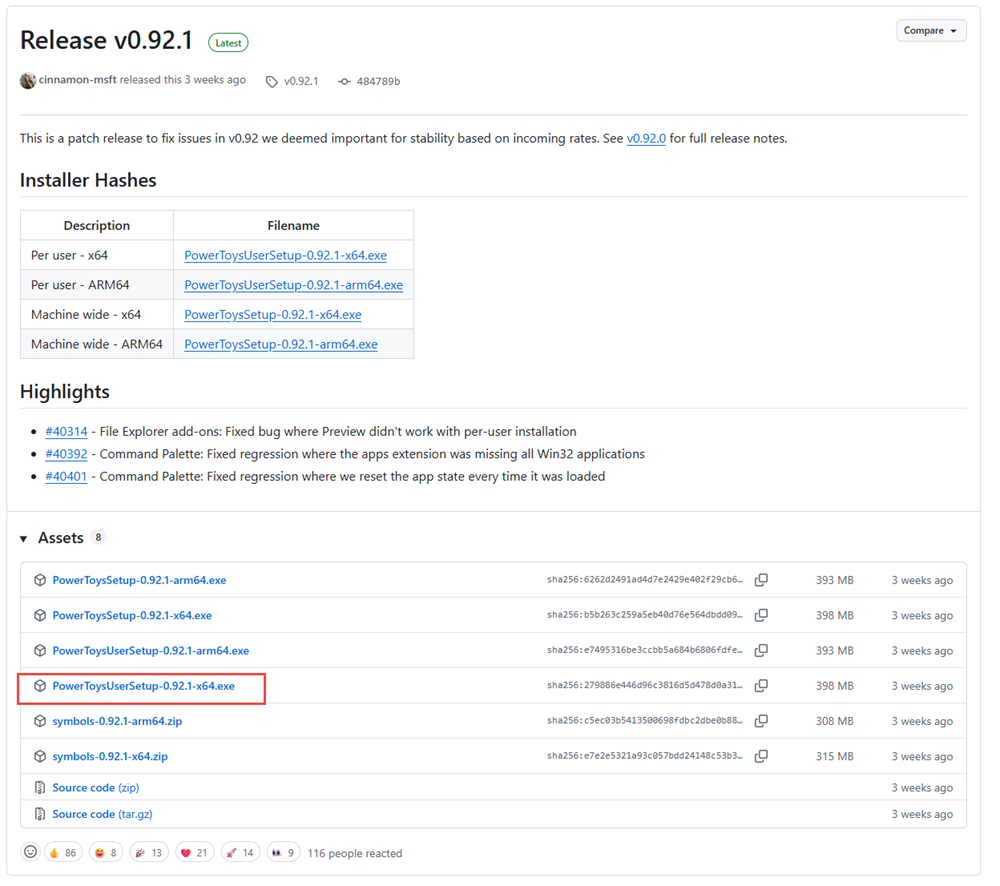The image size is (1000, 886).
Task: Download PowerToysSetup-0.92.1-arm64.exe from Assets
Action: [139, 580]
